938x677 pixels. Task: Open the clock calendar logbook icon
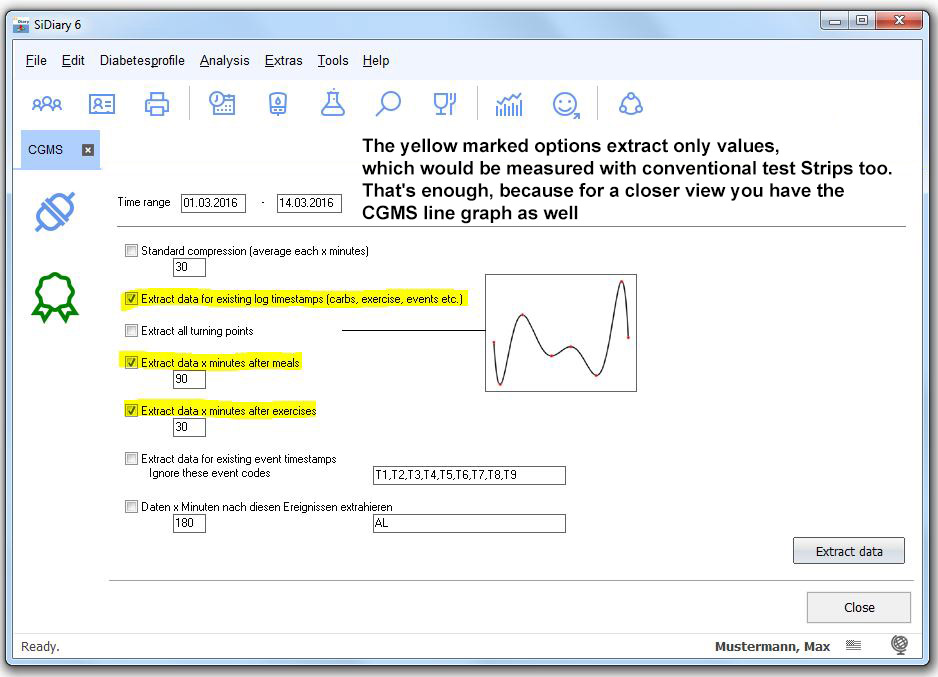pos(222,104)
